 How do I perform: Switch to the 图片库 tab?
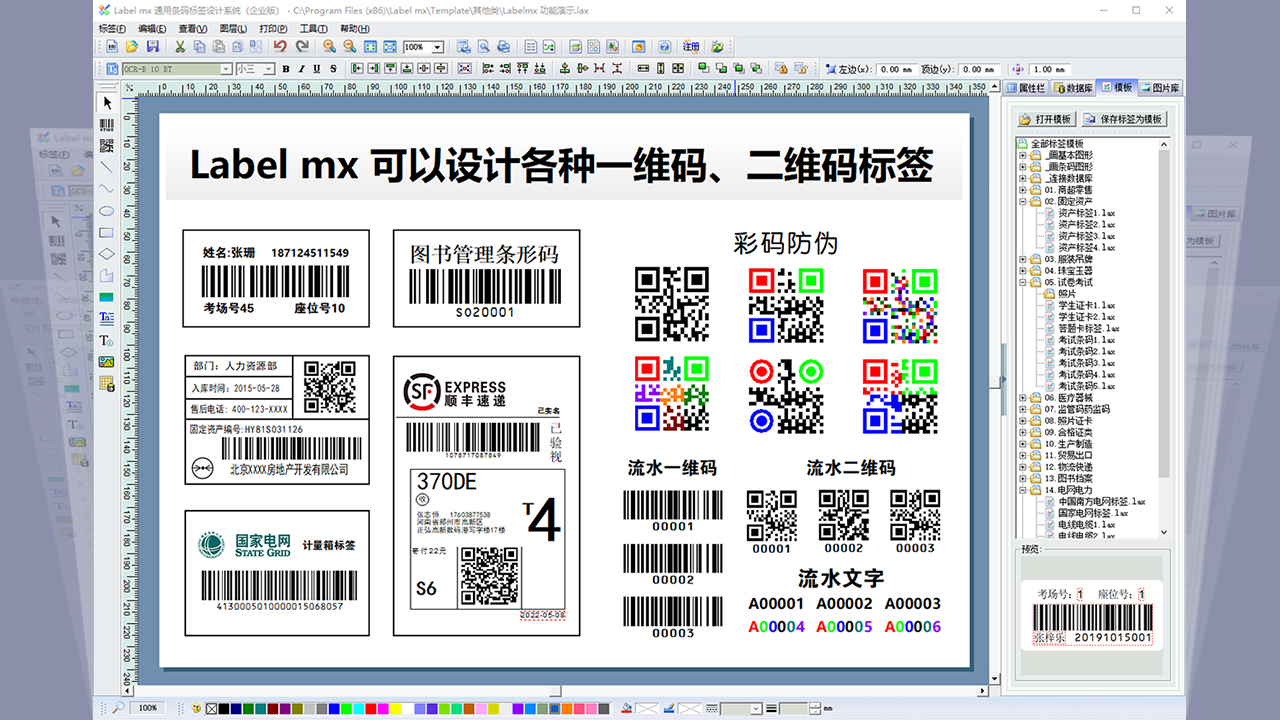[1159, 88]
